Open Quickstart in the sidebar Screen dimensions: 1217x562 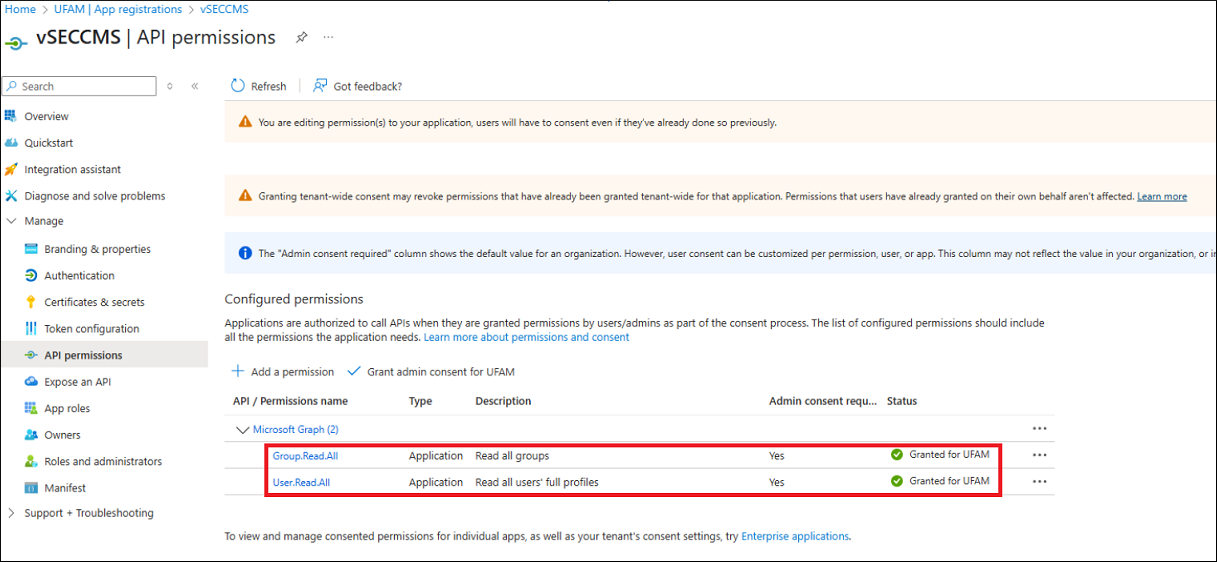[49, 143]
